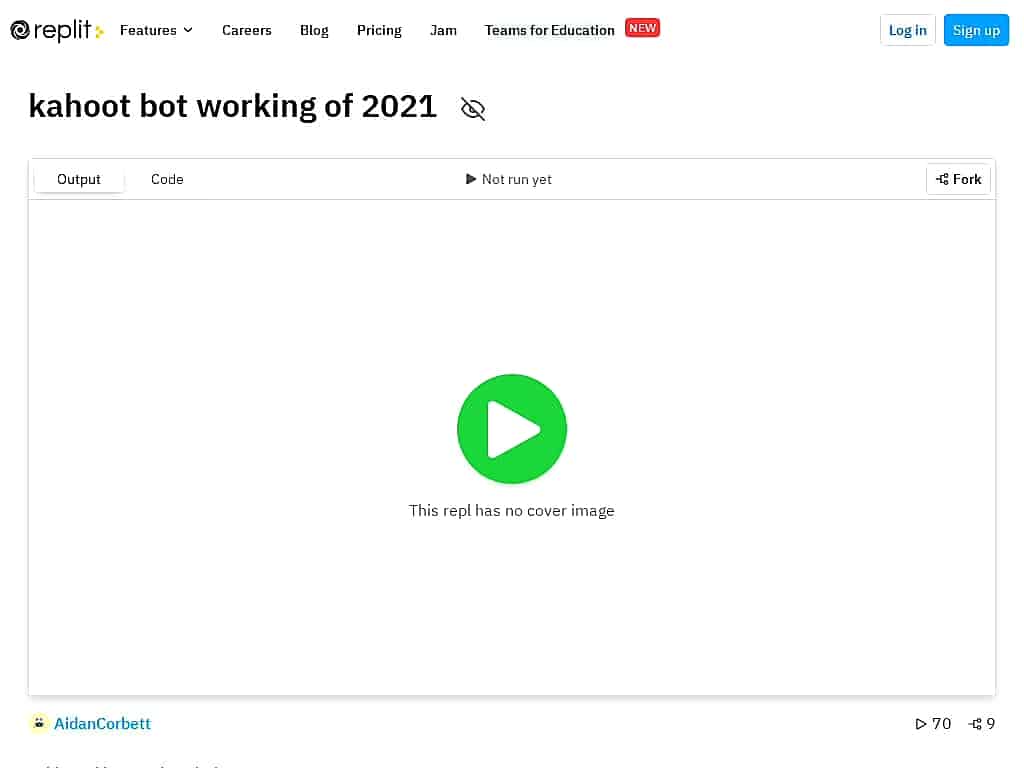Click the AidanCorbett username link
This screenshot has width=1024, height=768.
click(x=102, y=723)
